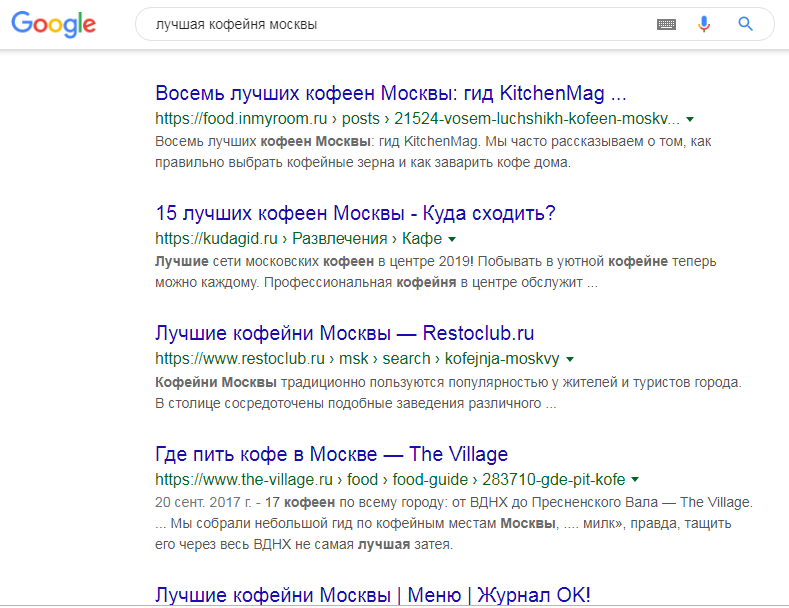
Task: Expand dropdown arrow next to kudagid.ru URL
Action: (452, 239)
